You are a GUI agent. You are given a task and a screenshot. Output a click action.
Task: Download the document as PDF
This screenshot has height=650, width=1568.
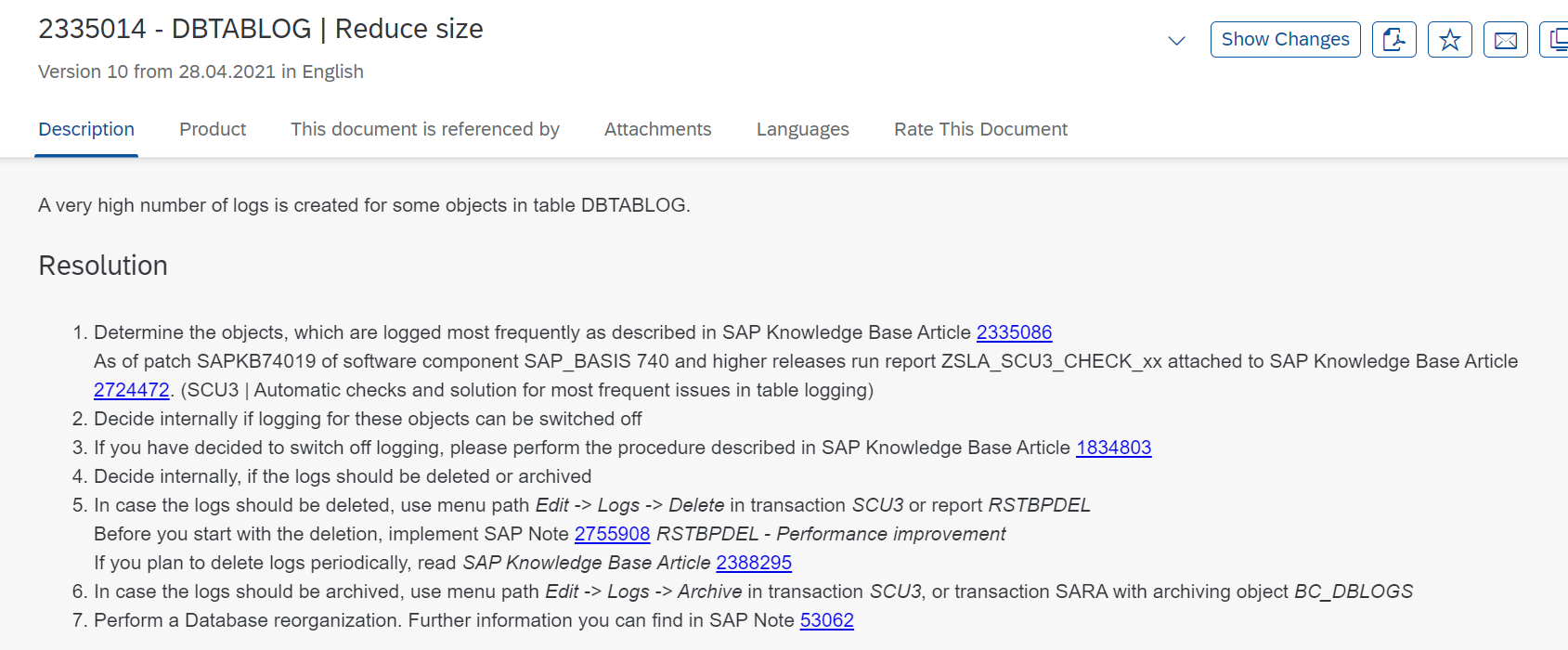(x=1393, y=39)
